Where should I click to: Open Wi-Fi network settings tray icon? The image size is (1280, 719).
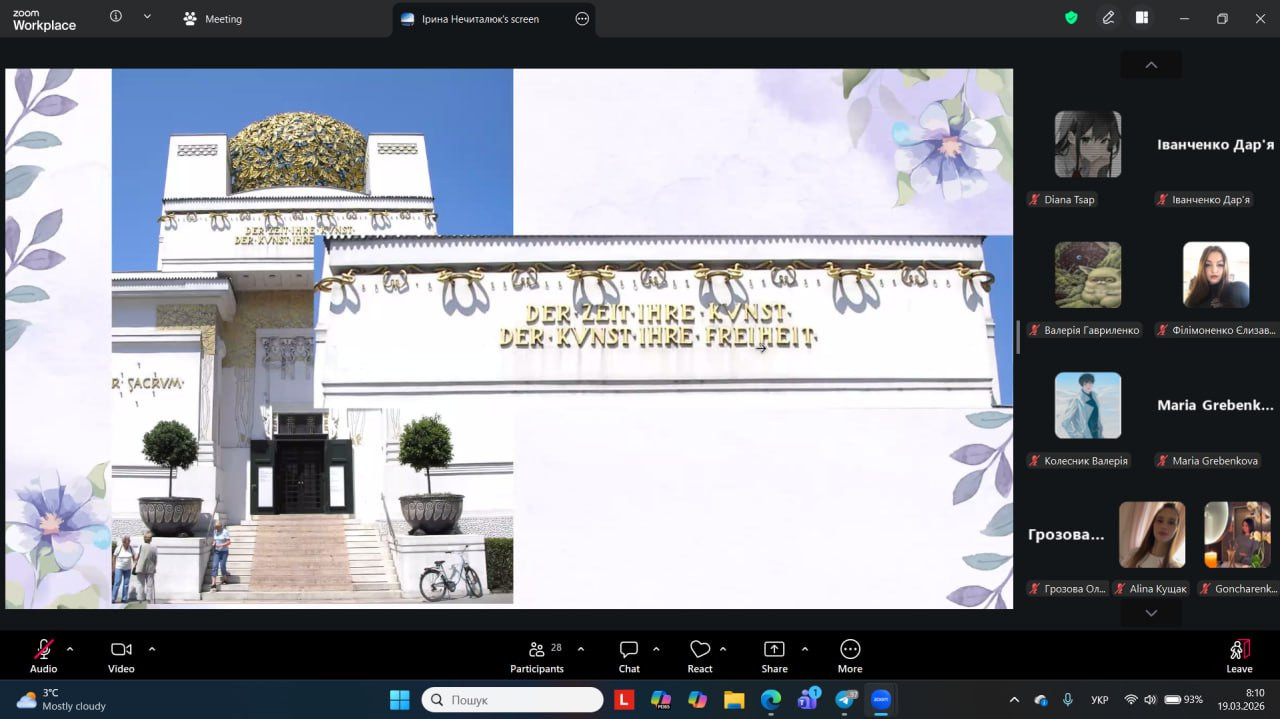pos(1131,699)
